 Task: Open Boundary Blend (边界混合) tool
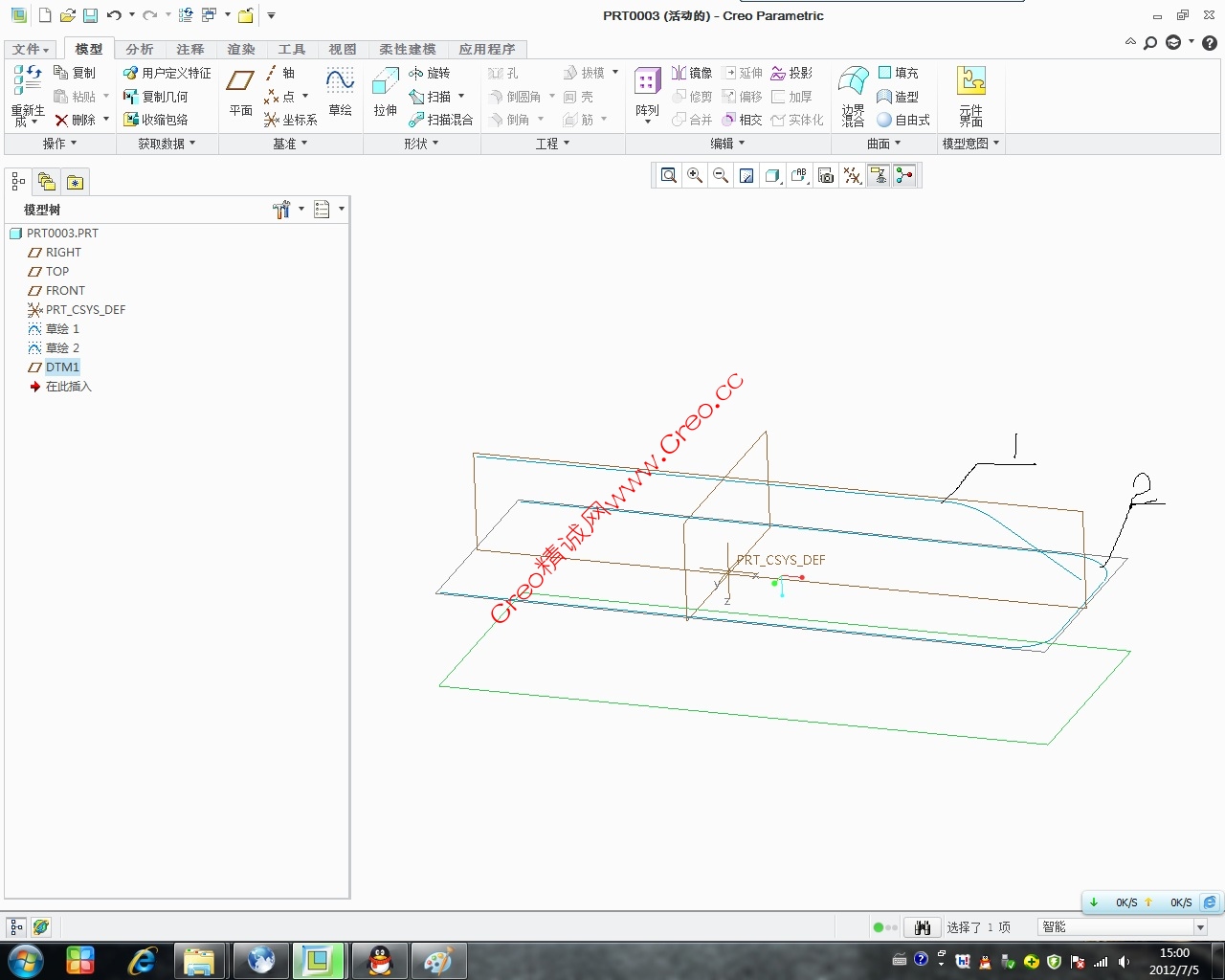(853, 96)
